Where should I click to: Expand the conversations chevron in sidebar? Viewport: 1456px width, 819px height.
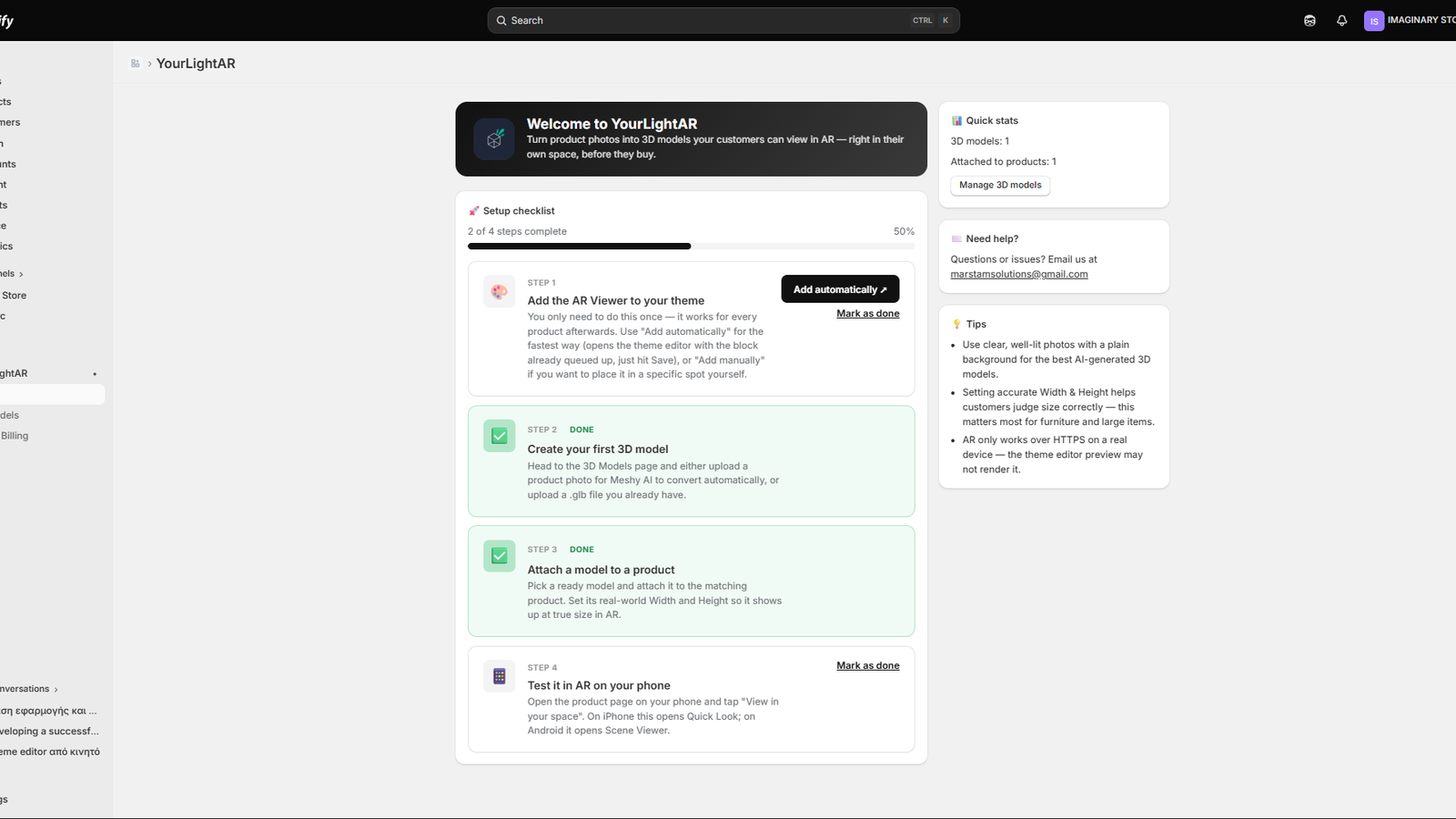[56, 690]
